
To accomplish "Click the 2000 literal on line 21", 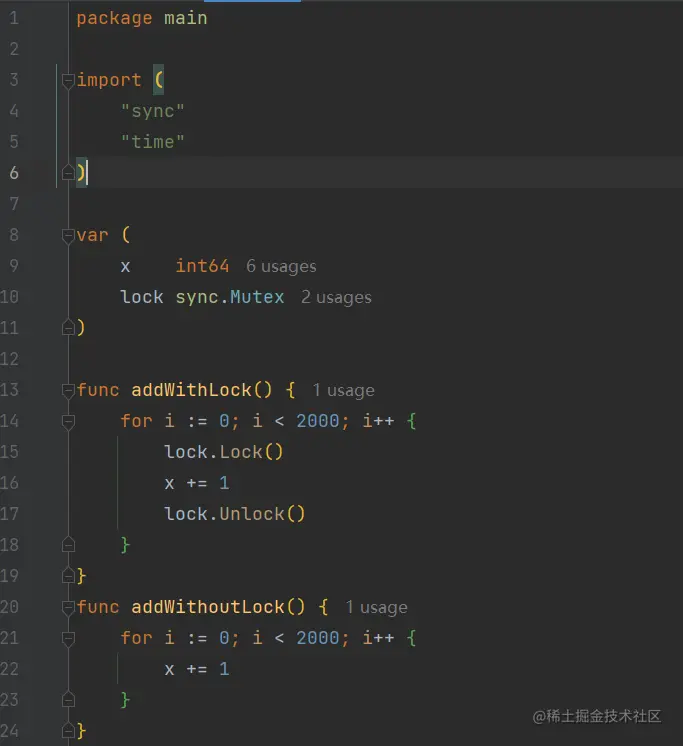I will point(318,638).
